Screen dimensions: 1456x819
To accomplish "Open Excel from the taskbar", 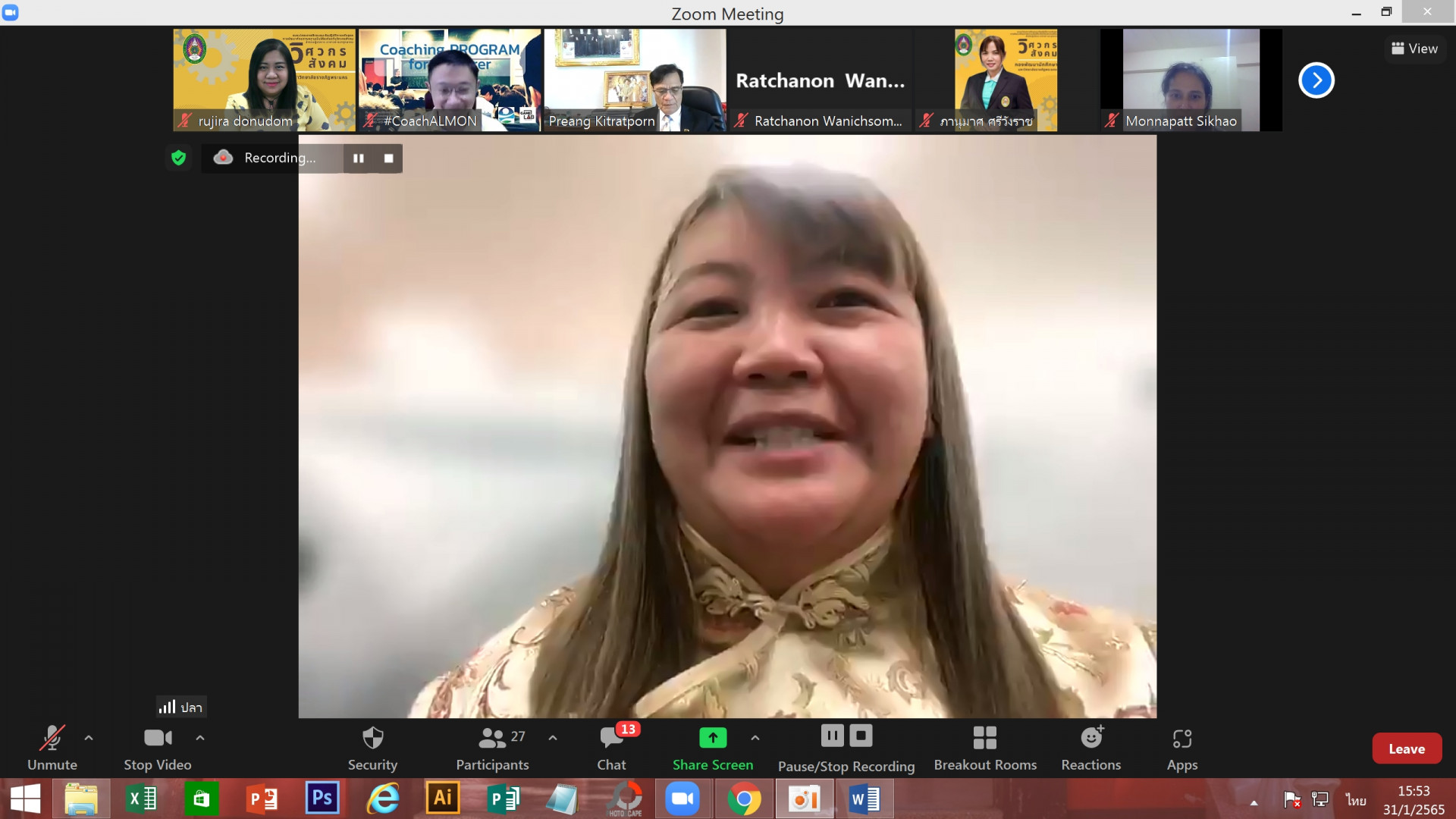I will pos(141,799).
